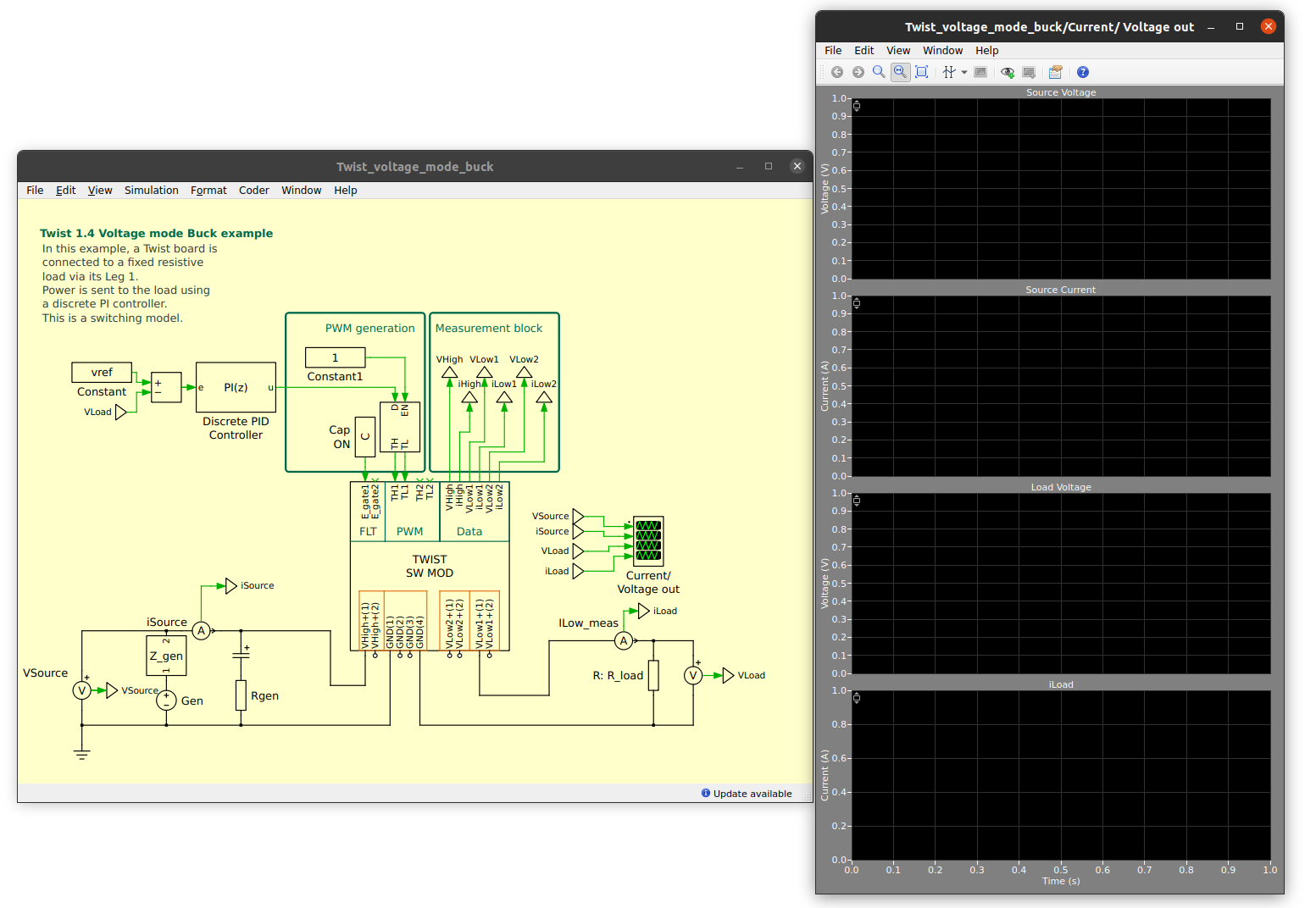Image resolution: width=1316 pixels, height=908 pixels.
Task: Select the Cap ON block labeled C
Action: (x=365, y=437)
